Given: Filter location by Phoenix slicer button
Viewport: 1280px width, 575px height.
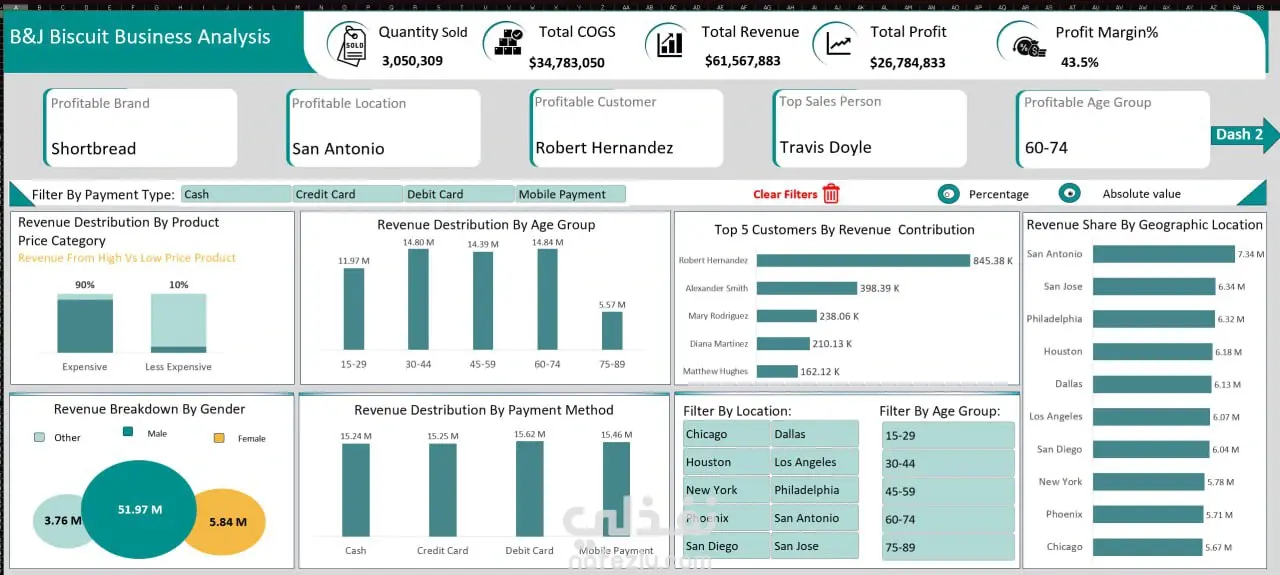Looking at the screenshot, I should pyautogui.click(x=726, y=518).
